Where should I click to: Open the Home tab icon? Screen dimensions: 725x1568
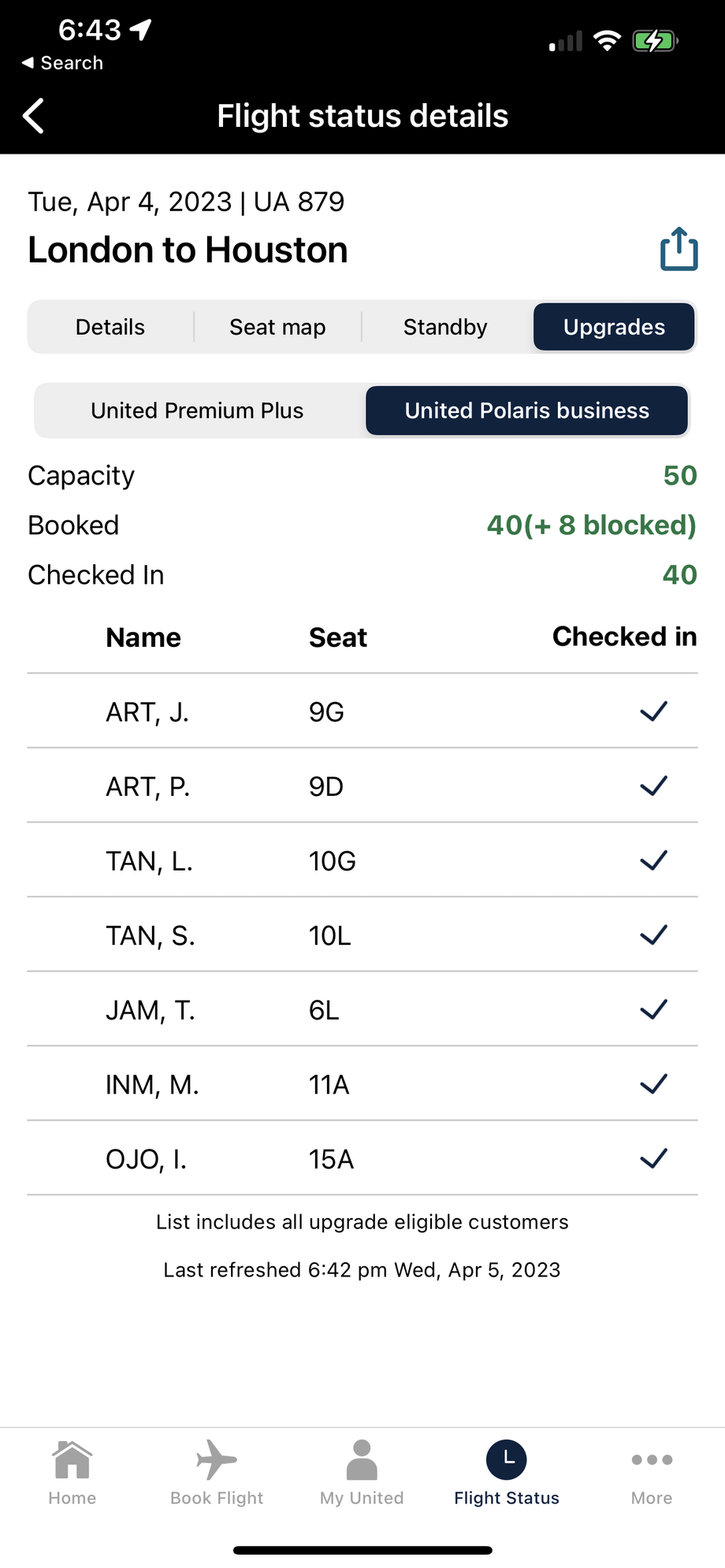click(72, 1459)
